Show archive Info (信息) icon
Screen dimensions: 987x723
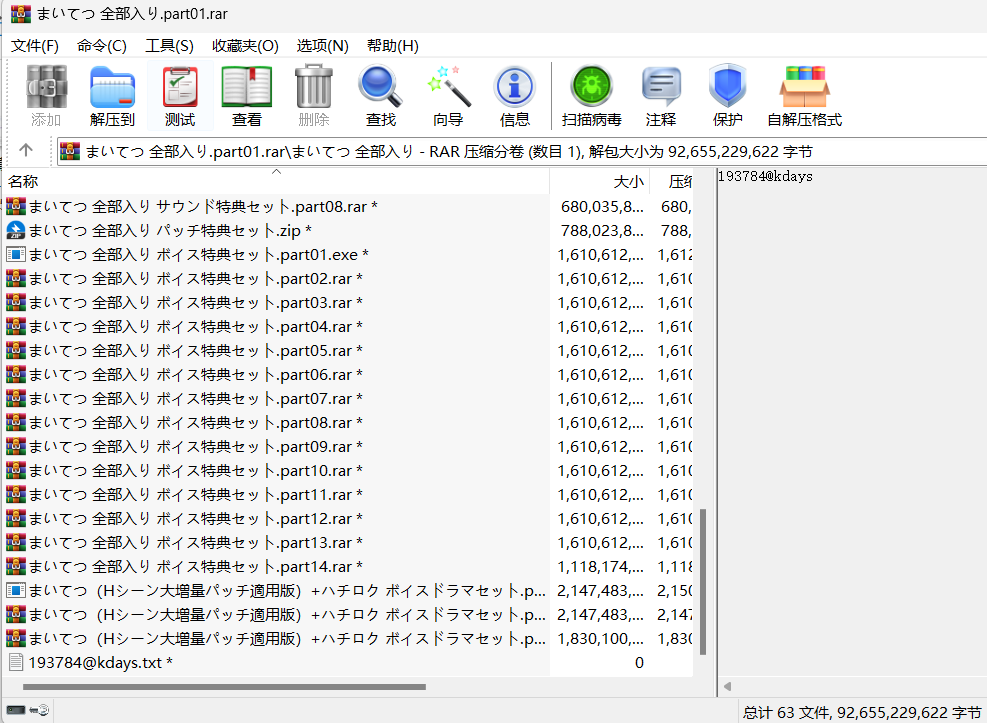coord(515,97)
